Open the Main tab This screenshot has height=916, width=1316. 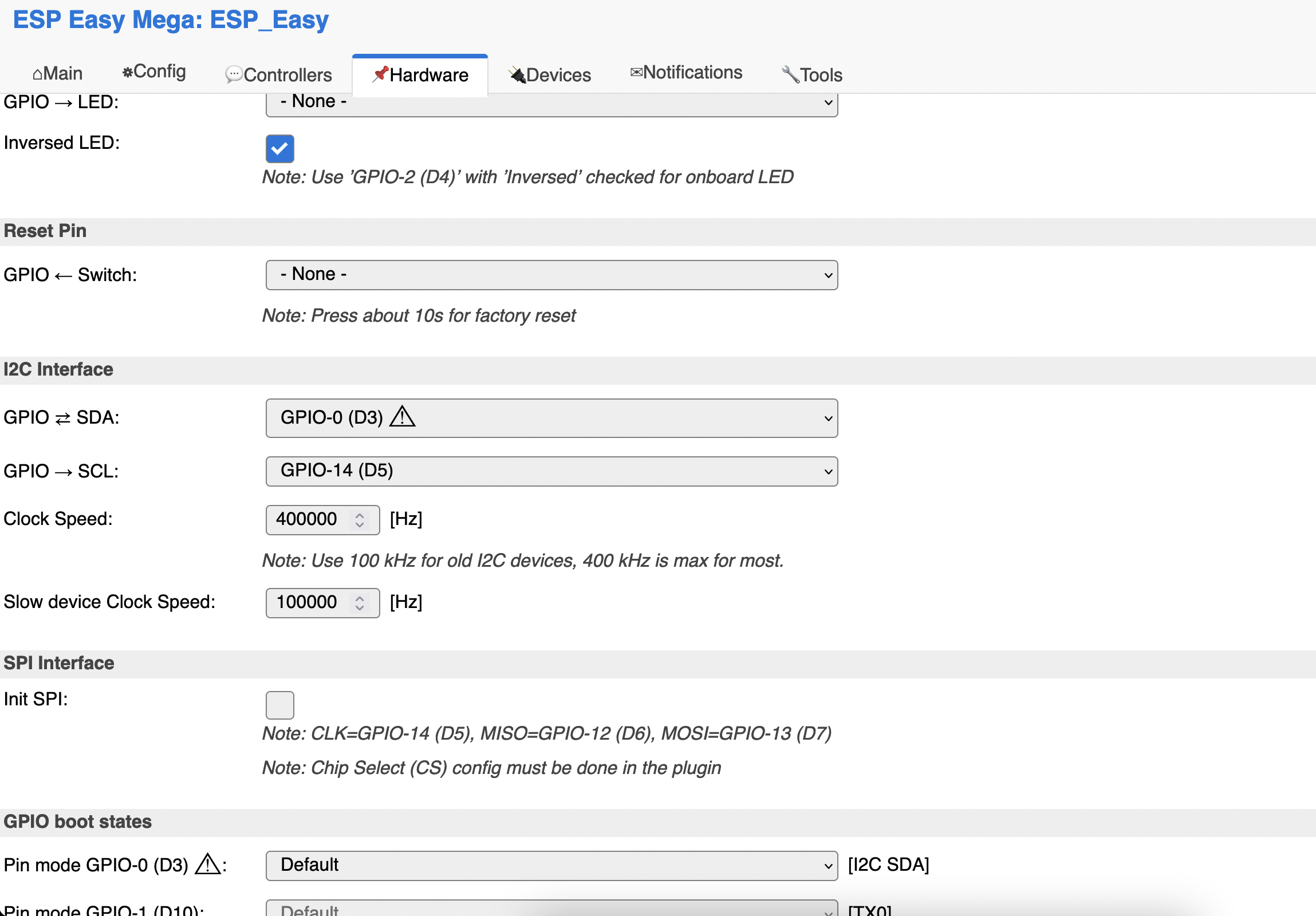[57, 74]
